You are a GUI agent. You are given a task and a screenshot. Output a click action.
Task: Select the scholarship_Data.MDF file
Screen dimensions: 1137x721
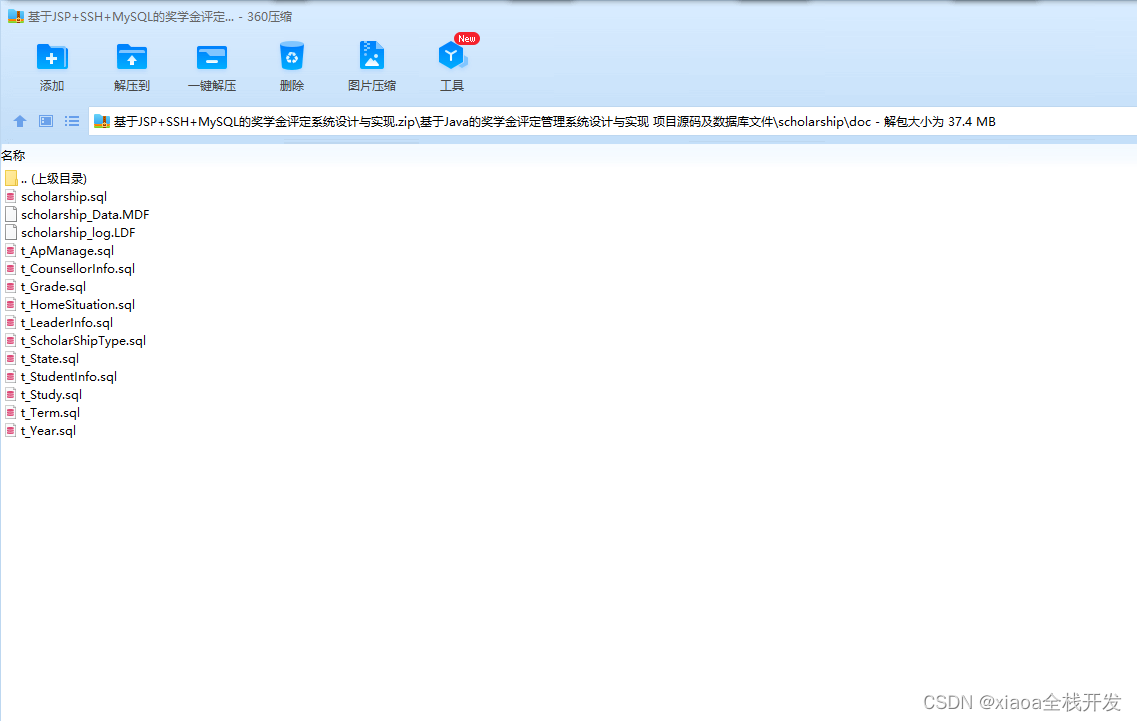point(85,214)
